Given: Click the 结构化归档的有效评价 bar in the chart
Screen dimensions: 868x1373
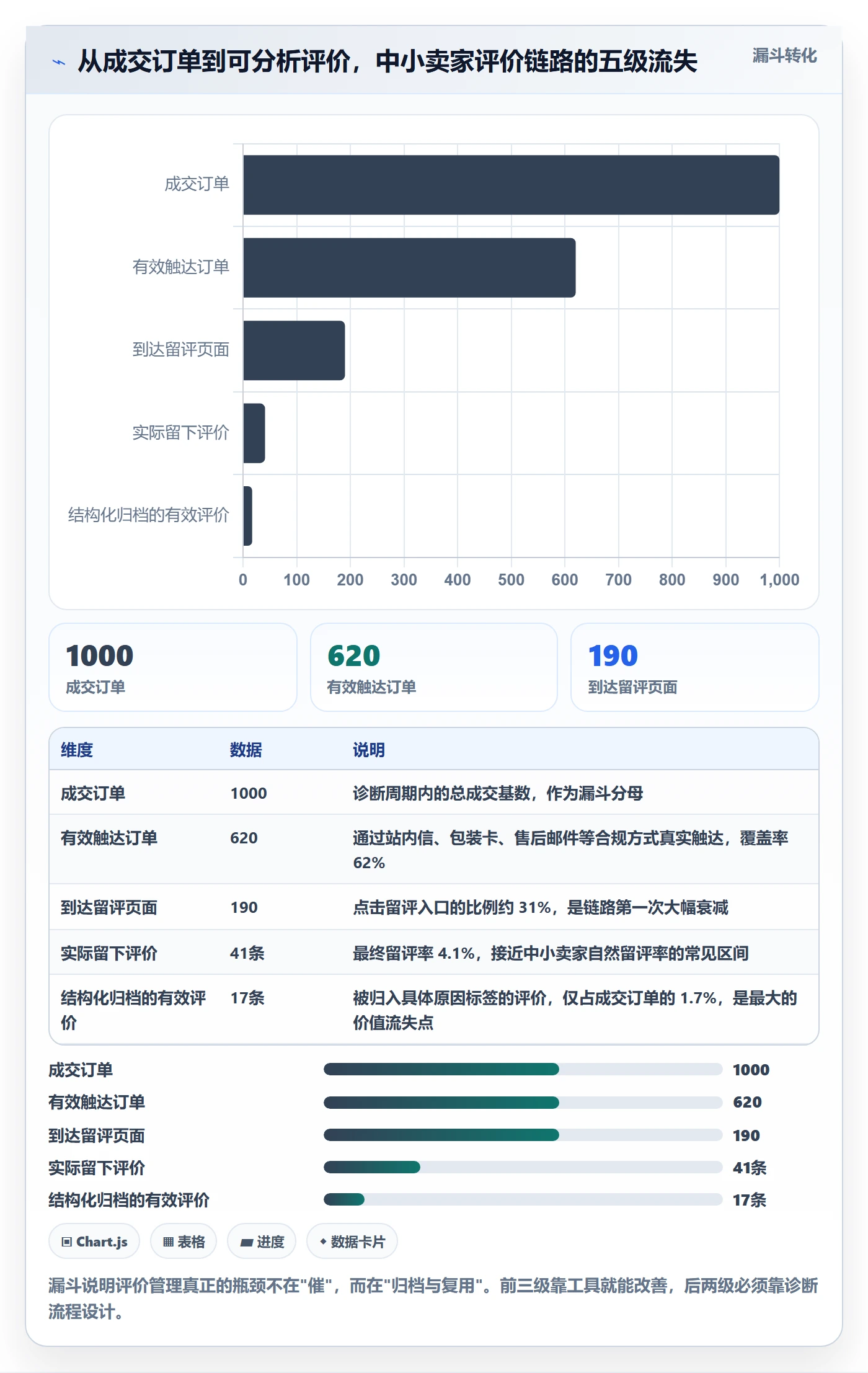Looking at the screenshot, I should point(247,516).
